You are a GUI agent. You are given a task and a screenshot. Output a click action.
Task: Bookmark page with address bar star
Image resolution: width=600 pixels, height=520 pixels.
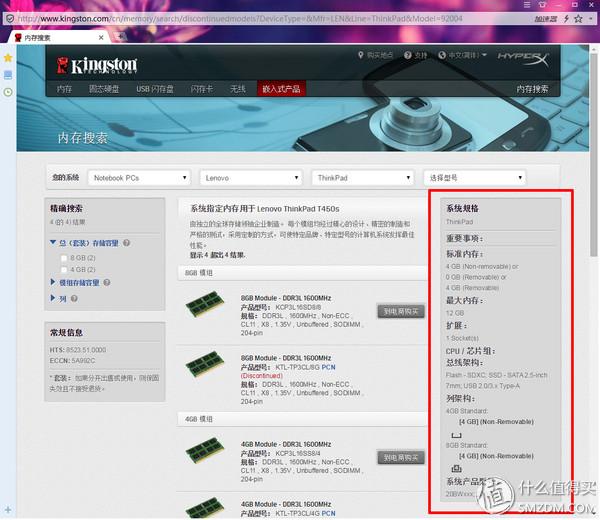pyautogui.click(x=579, y=18)
